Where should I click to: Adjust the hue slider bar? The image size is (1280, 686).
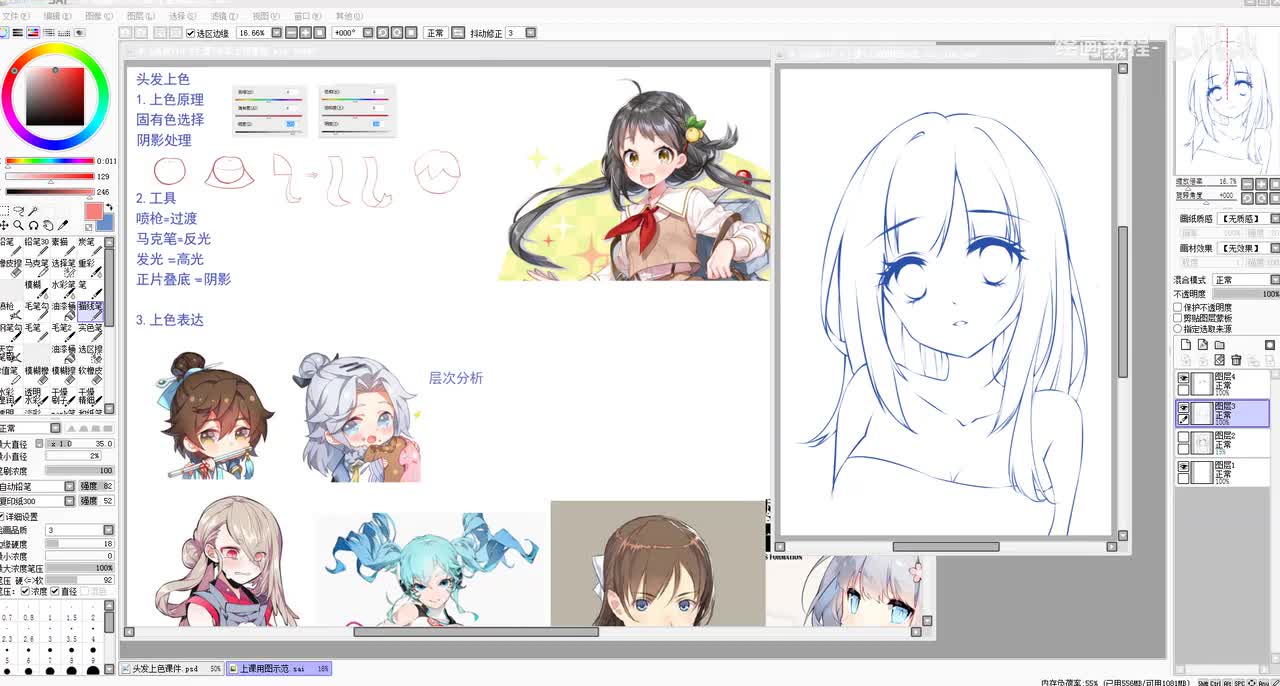[x=50, y=161]
